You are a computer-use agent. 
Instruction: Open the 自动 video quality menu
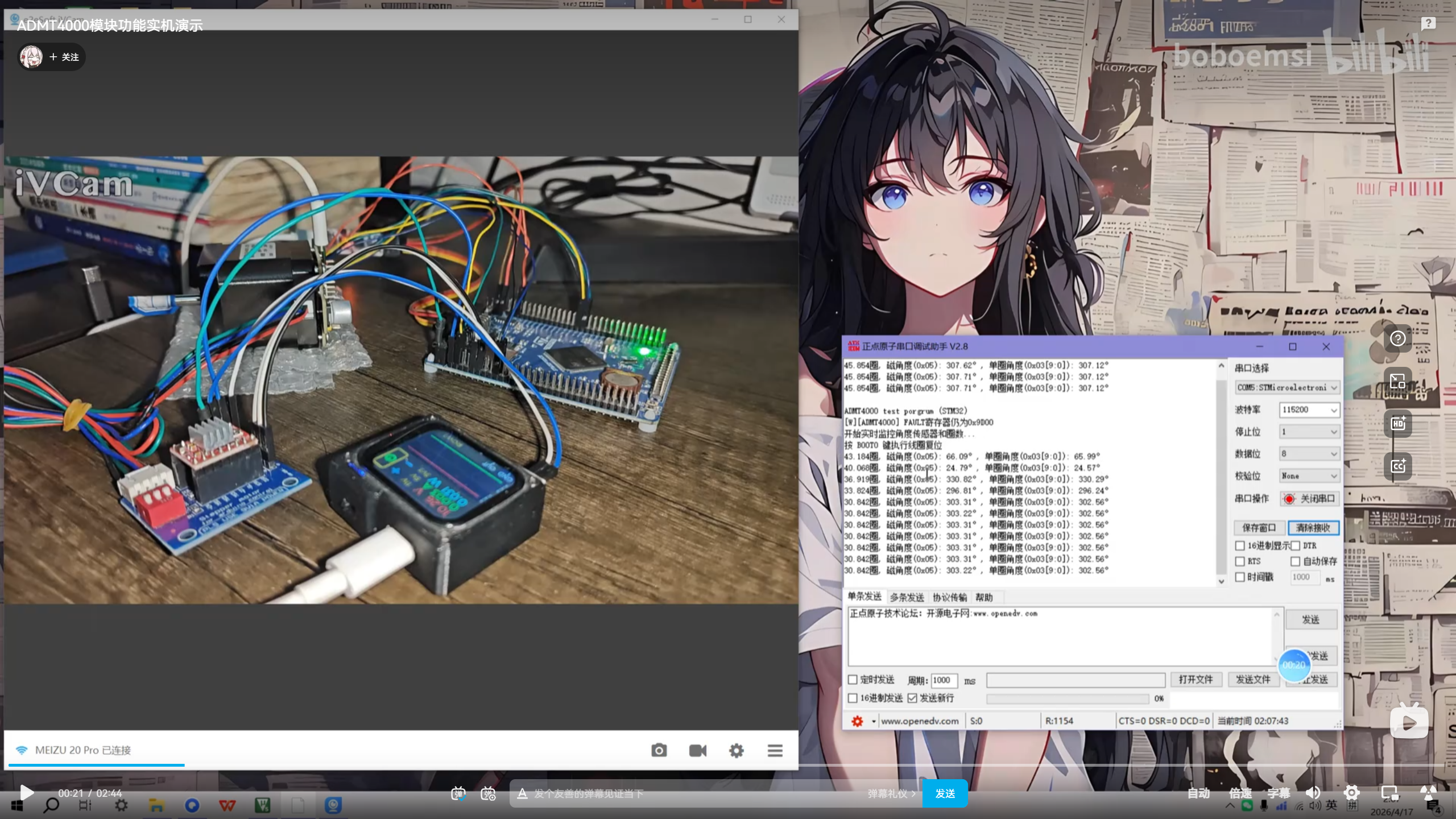[1198, 793]
